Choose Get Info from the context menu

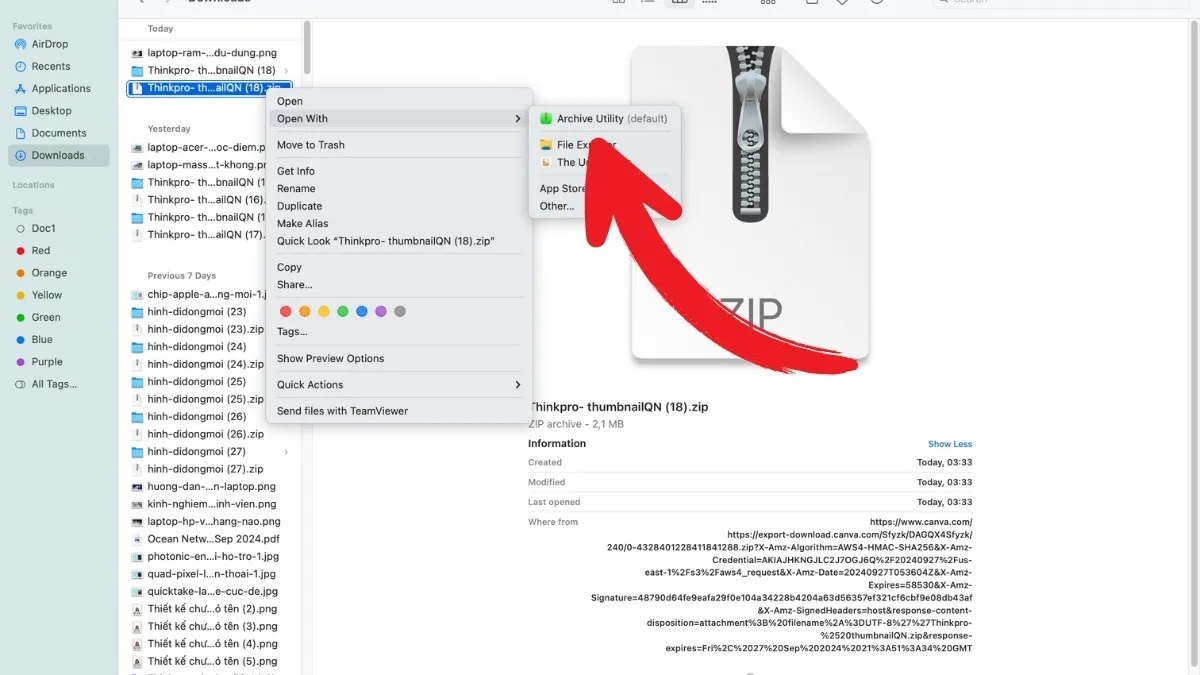pos(295,171)
